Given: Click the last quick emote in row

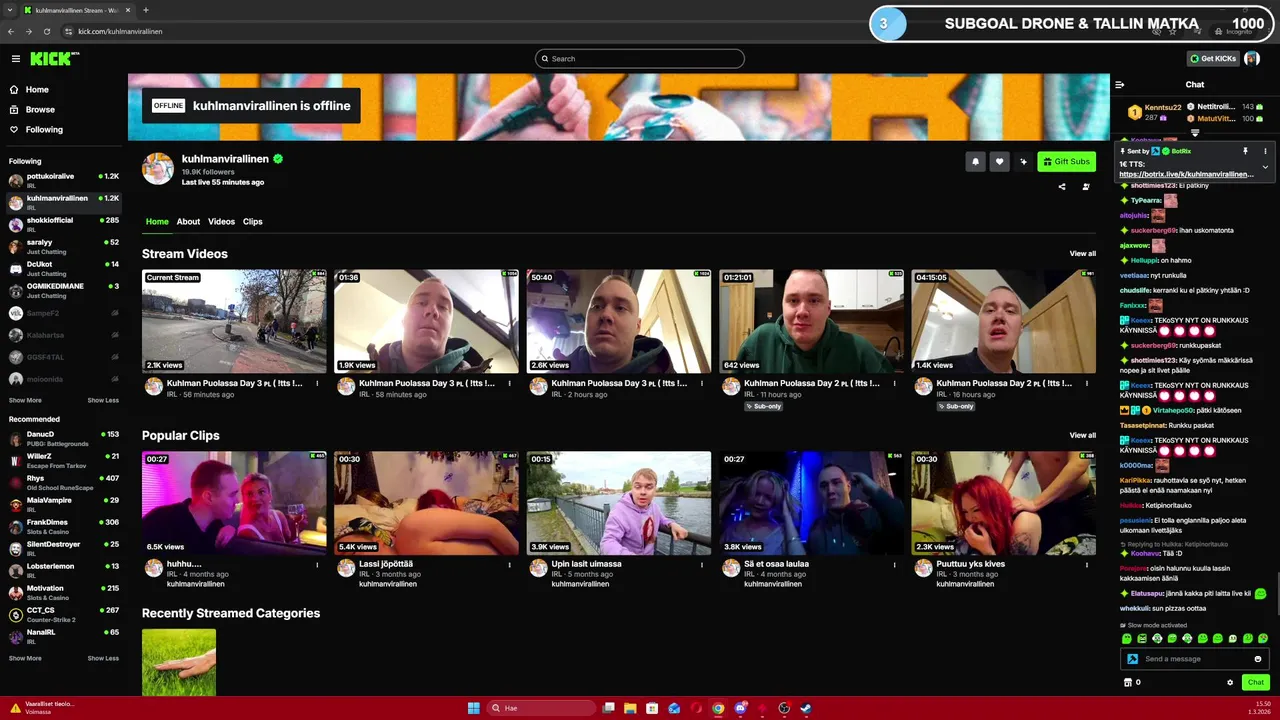Looking at the screenshot, I should pos(1263,638).
